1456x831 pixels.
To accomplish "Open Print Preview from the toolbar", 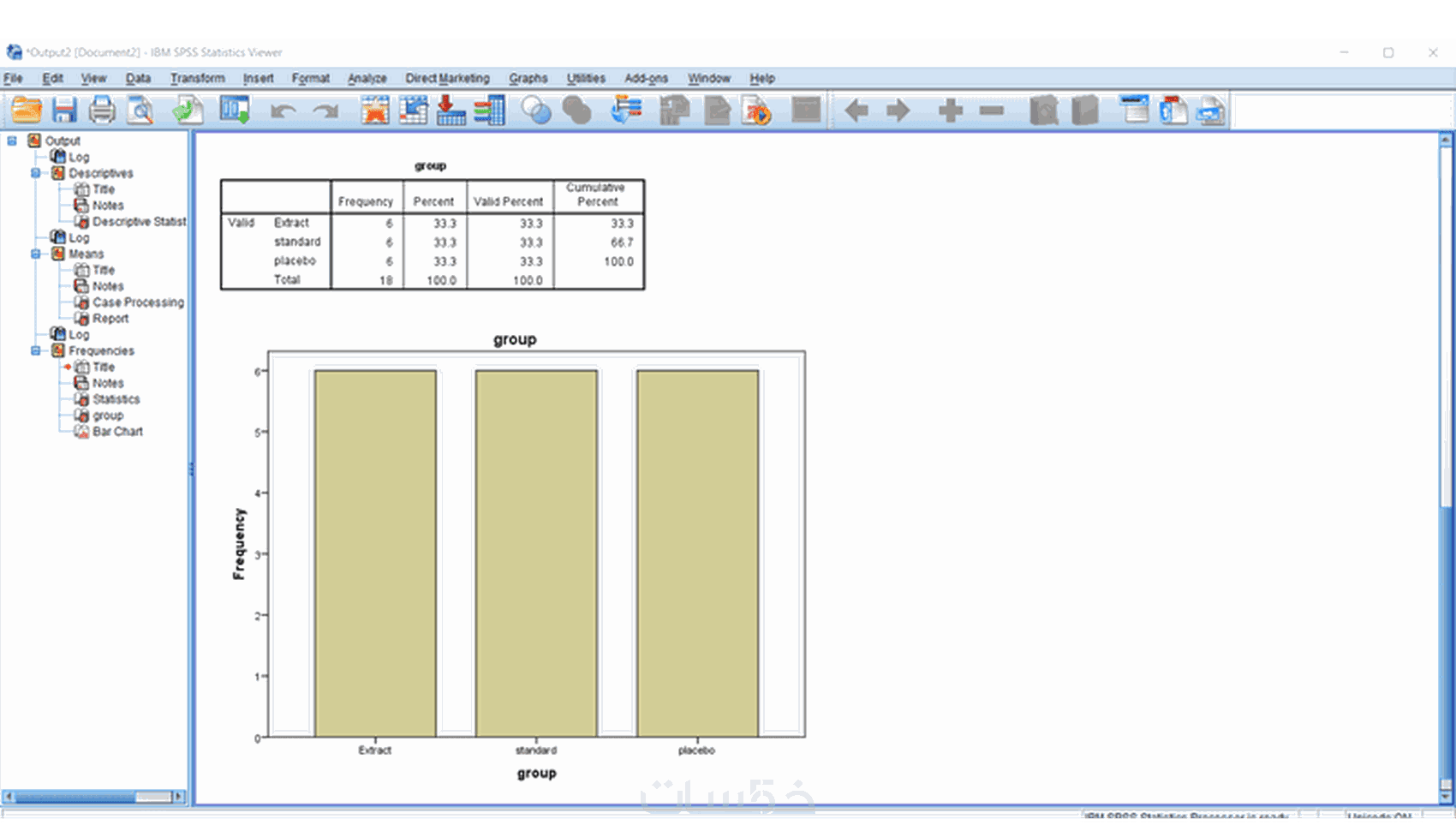I will (x=140, y=111).
